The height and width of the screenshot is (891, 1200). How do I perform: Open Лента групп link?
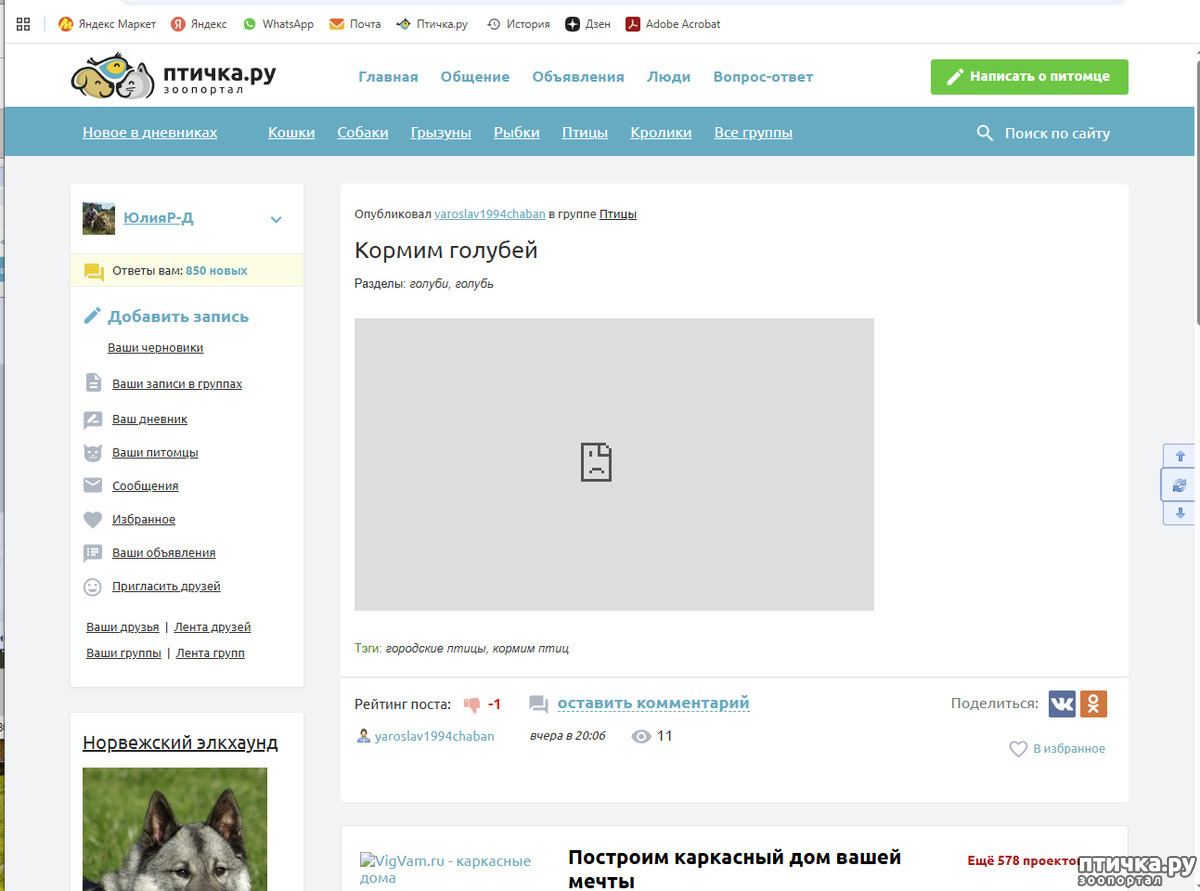[x=210, y=653]
